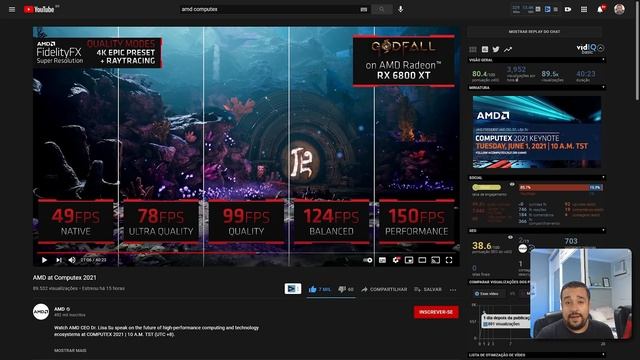Open the three-dot more actions menu

click(x=453, y=290)
